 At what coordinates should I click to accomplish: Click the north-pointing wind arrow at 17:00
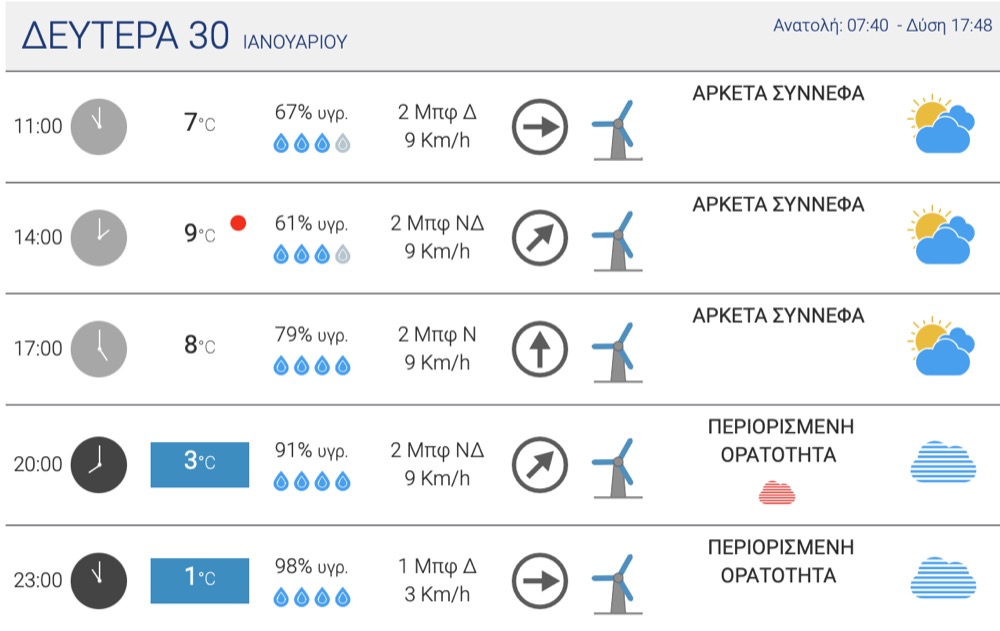coord(540,349)
